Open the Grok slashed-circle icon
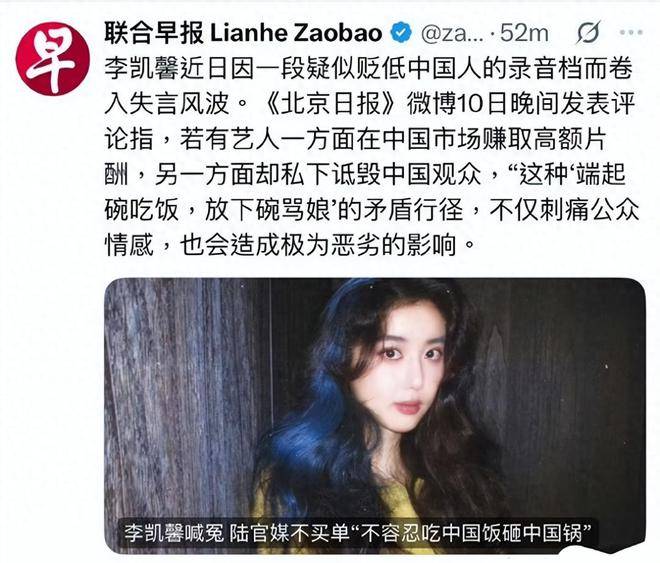660x563 pixels. tap(588, 32)
